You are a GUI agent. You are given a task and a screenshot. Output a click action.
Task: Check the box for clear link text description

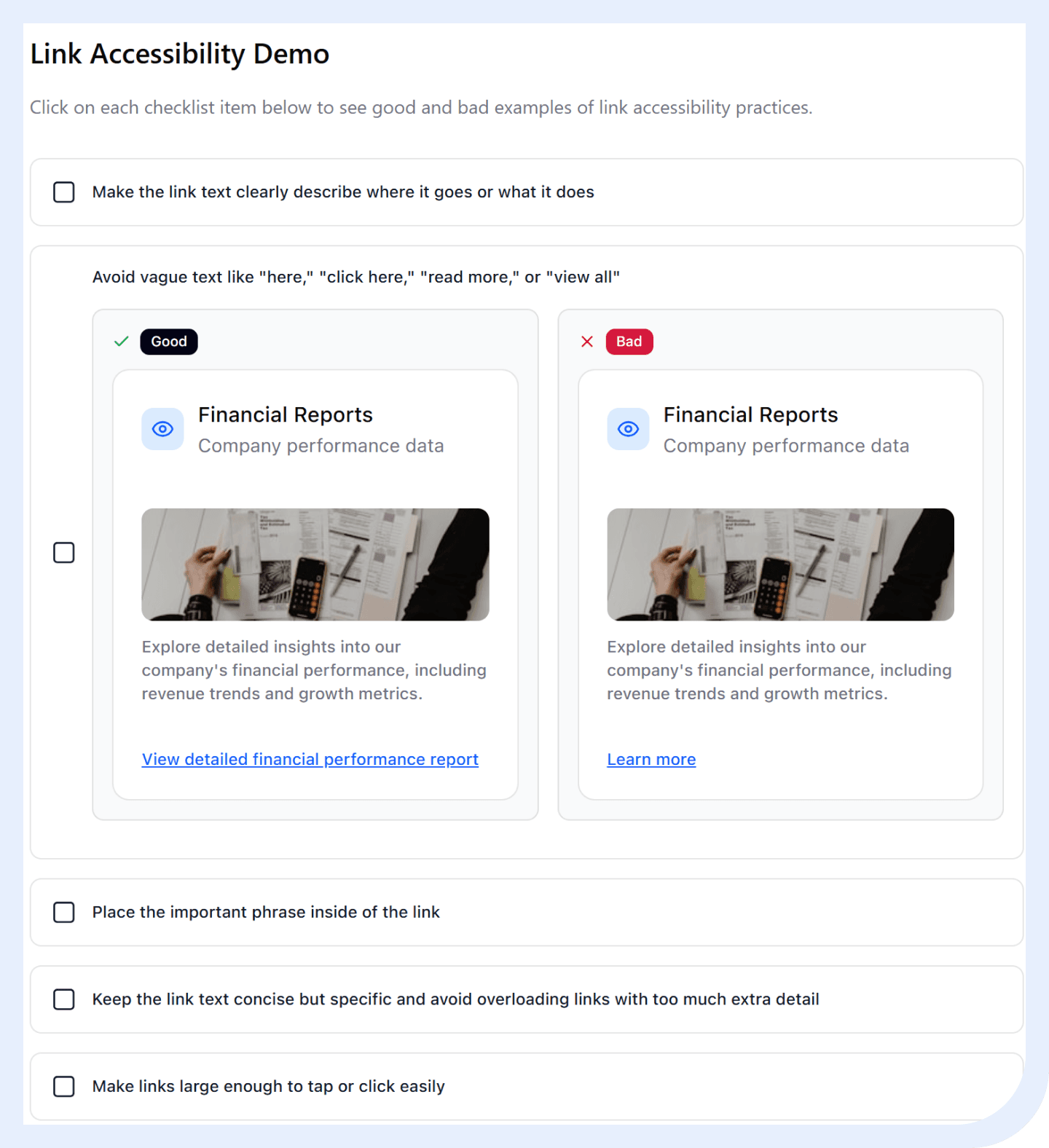point(64,192)
